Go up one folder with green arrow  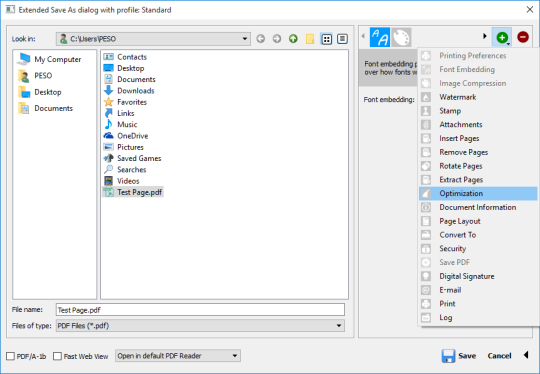click(293, 39)
